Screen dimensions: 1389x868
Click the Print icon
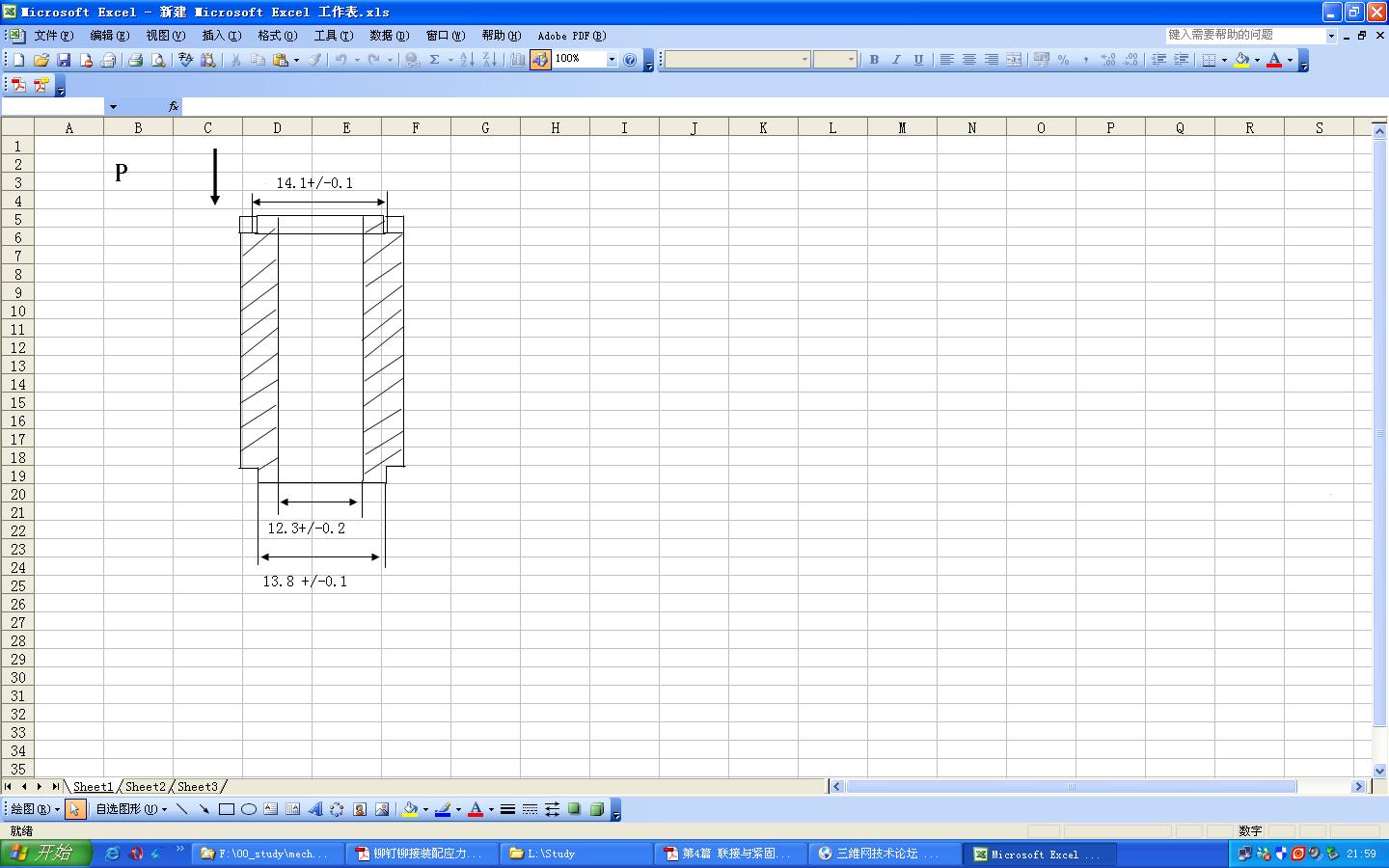pyautogui.click(x=135, y=60)
